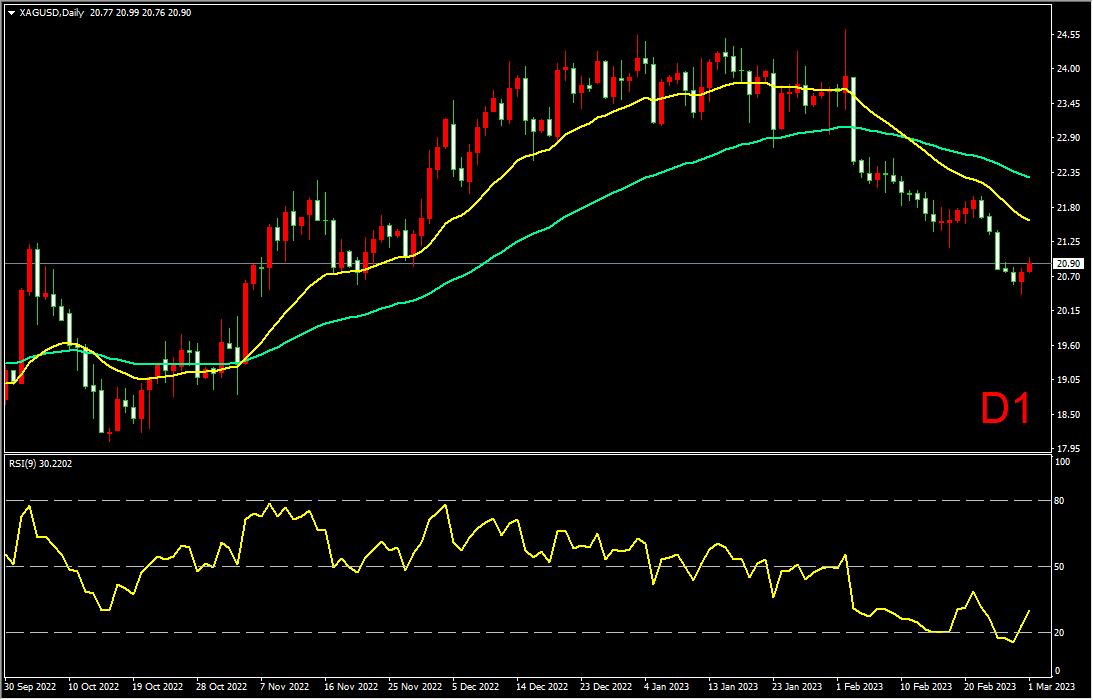
Task: Click the large white candle after 1 Feb 2023
Action: coord(853,120)
